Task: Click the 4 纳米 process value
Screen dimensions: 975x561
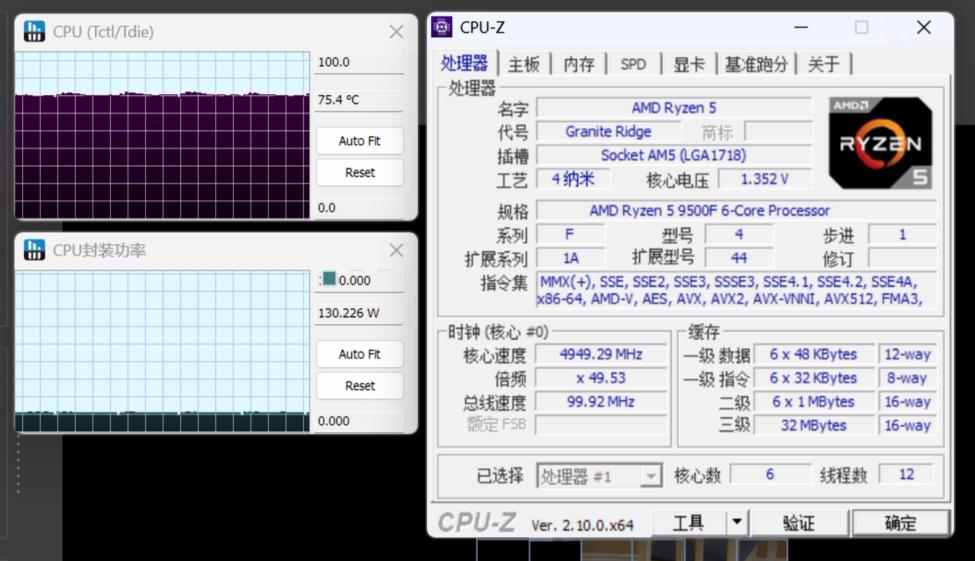Action: [x=573, y=179]
